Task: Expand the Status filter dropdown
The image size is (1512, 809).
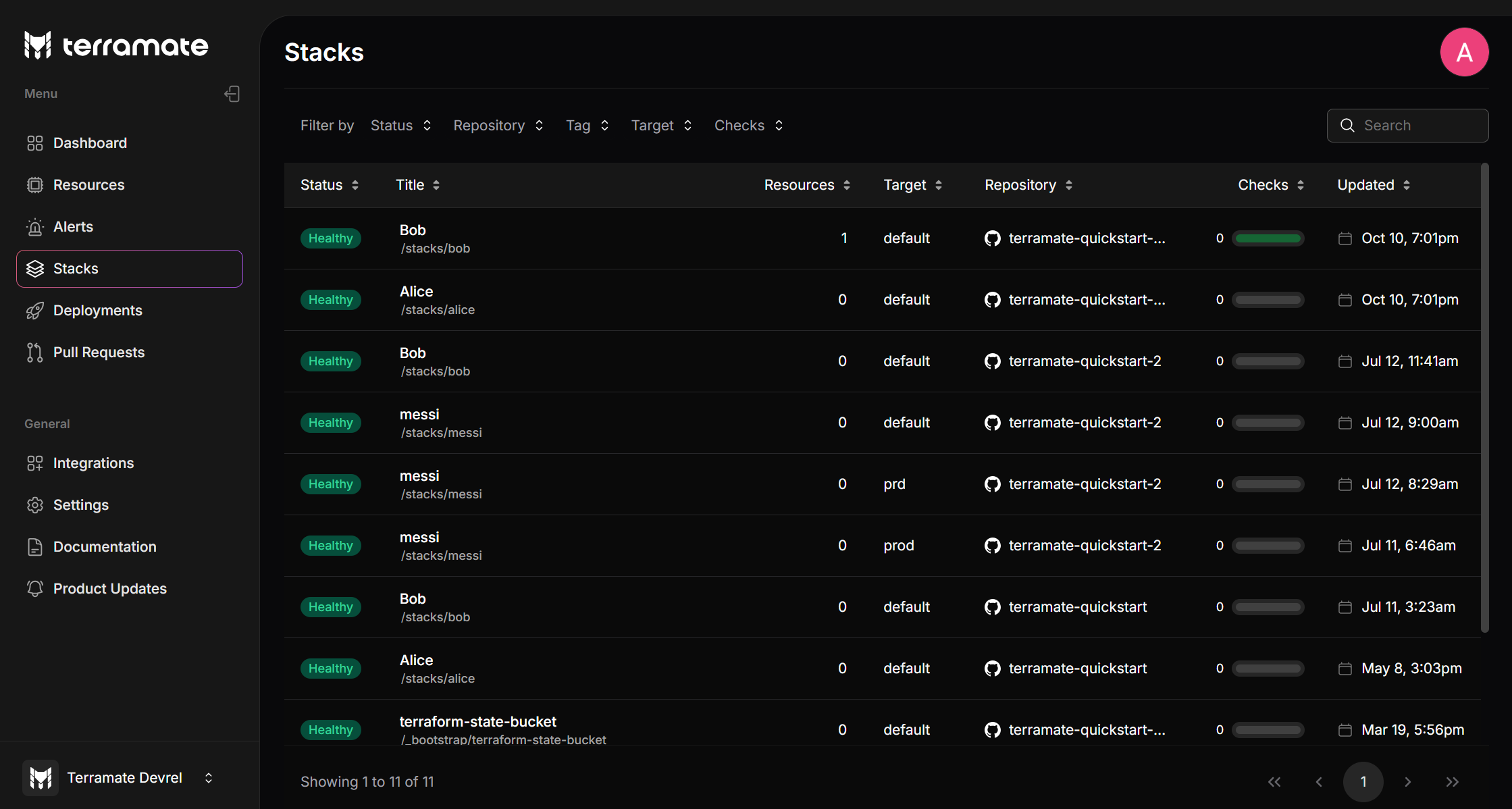Action: tap(400, 125)
